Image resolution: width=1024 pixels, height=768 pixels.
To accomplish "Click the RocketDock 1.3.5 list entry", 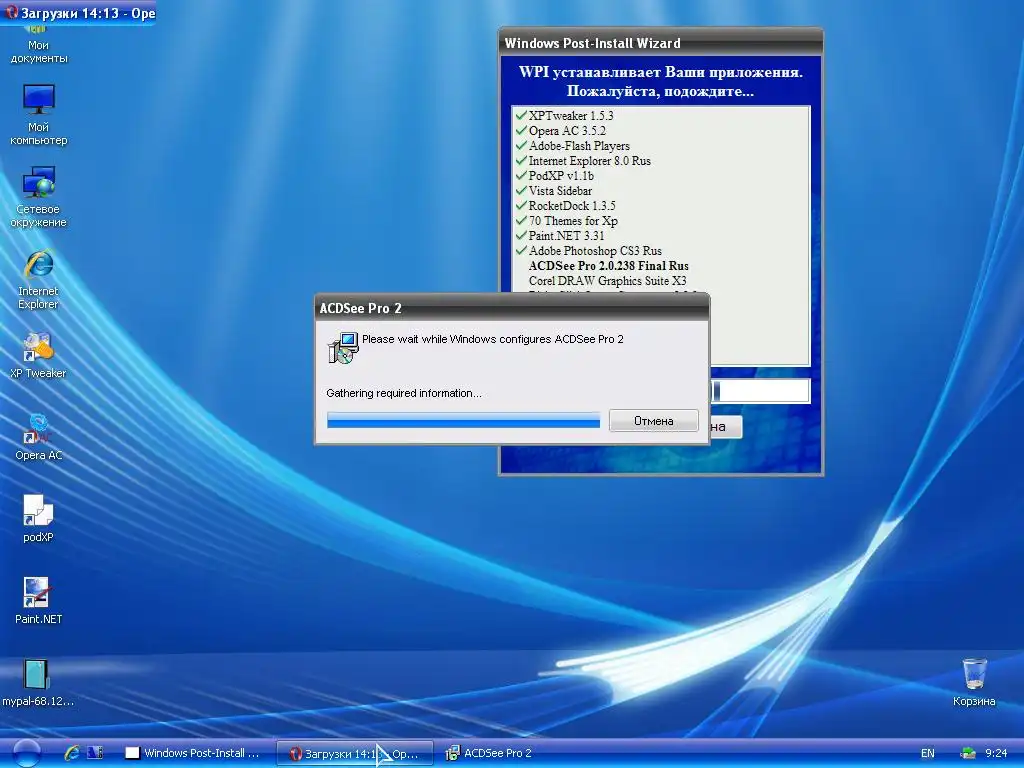I will point(571,206).
